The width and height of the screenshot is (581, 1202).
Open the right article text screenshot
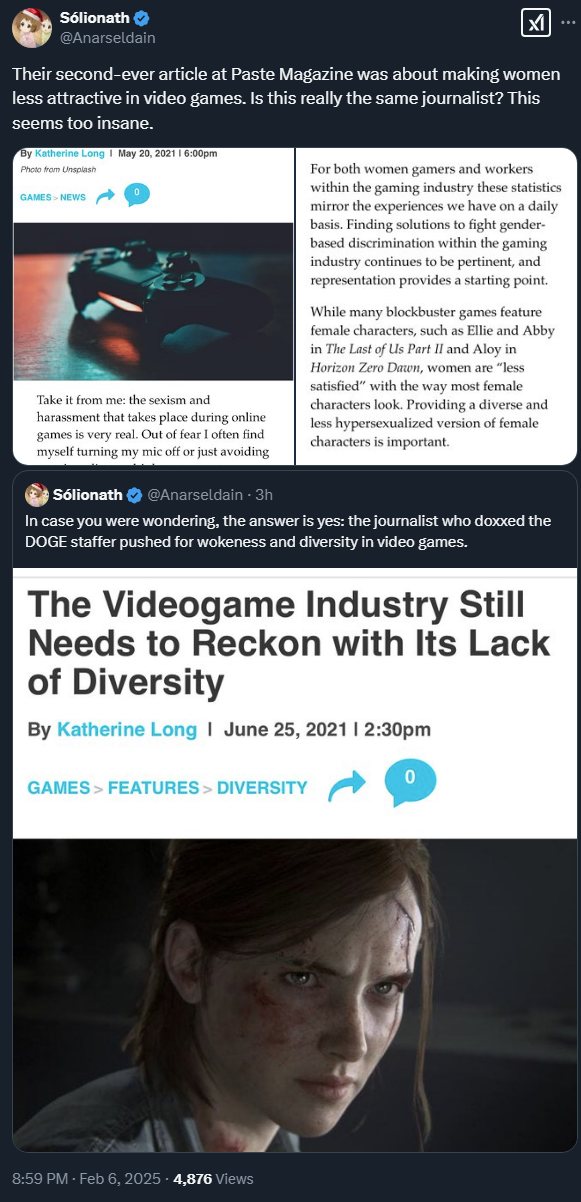point(436,306)
